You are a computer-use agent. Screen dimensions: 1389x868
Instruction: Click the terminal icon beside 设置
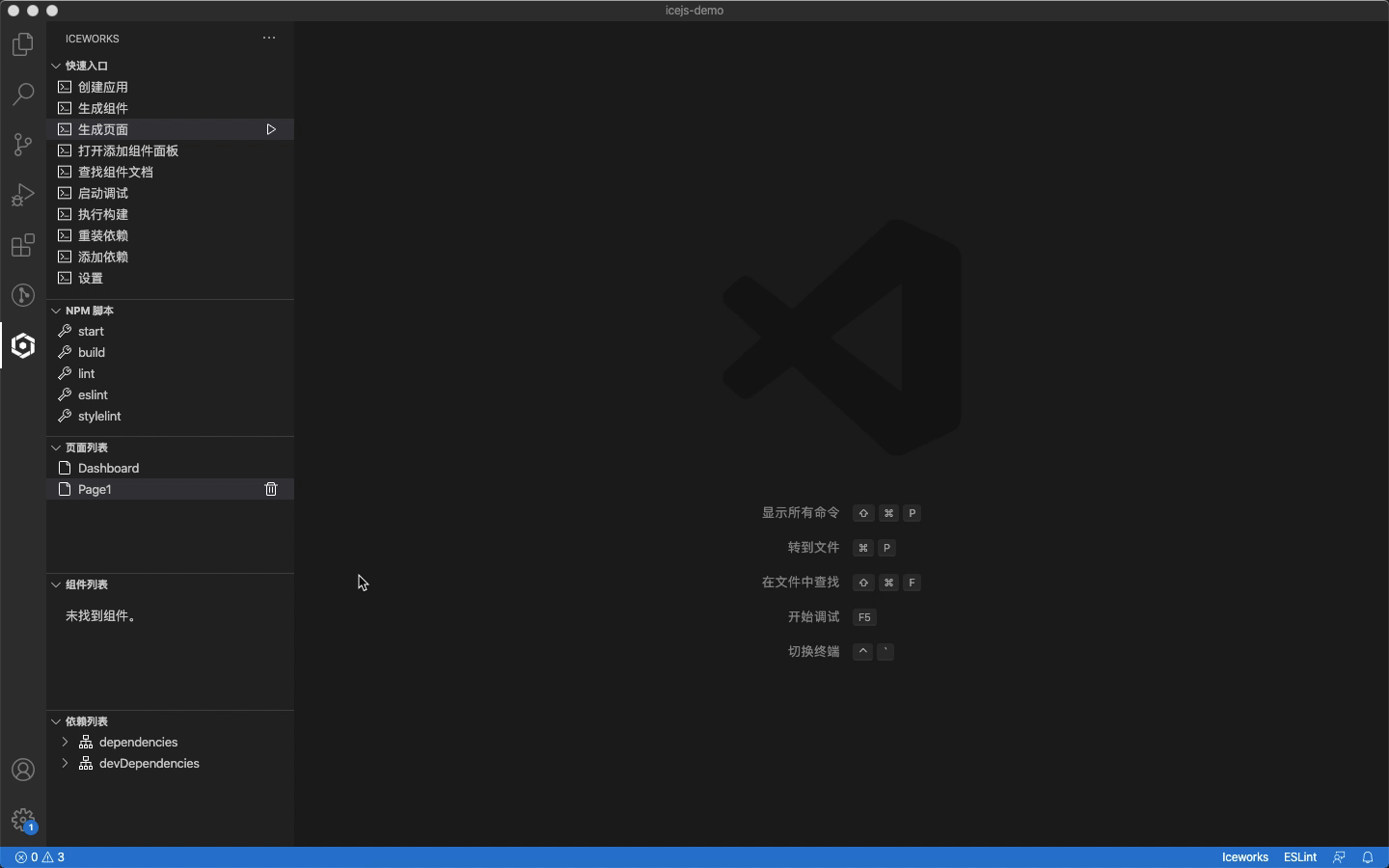click(65, 278)
